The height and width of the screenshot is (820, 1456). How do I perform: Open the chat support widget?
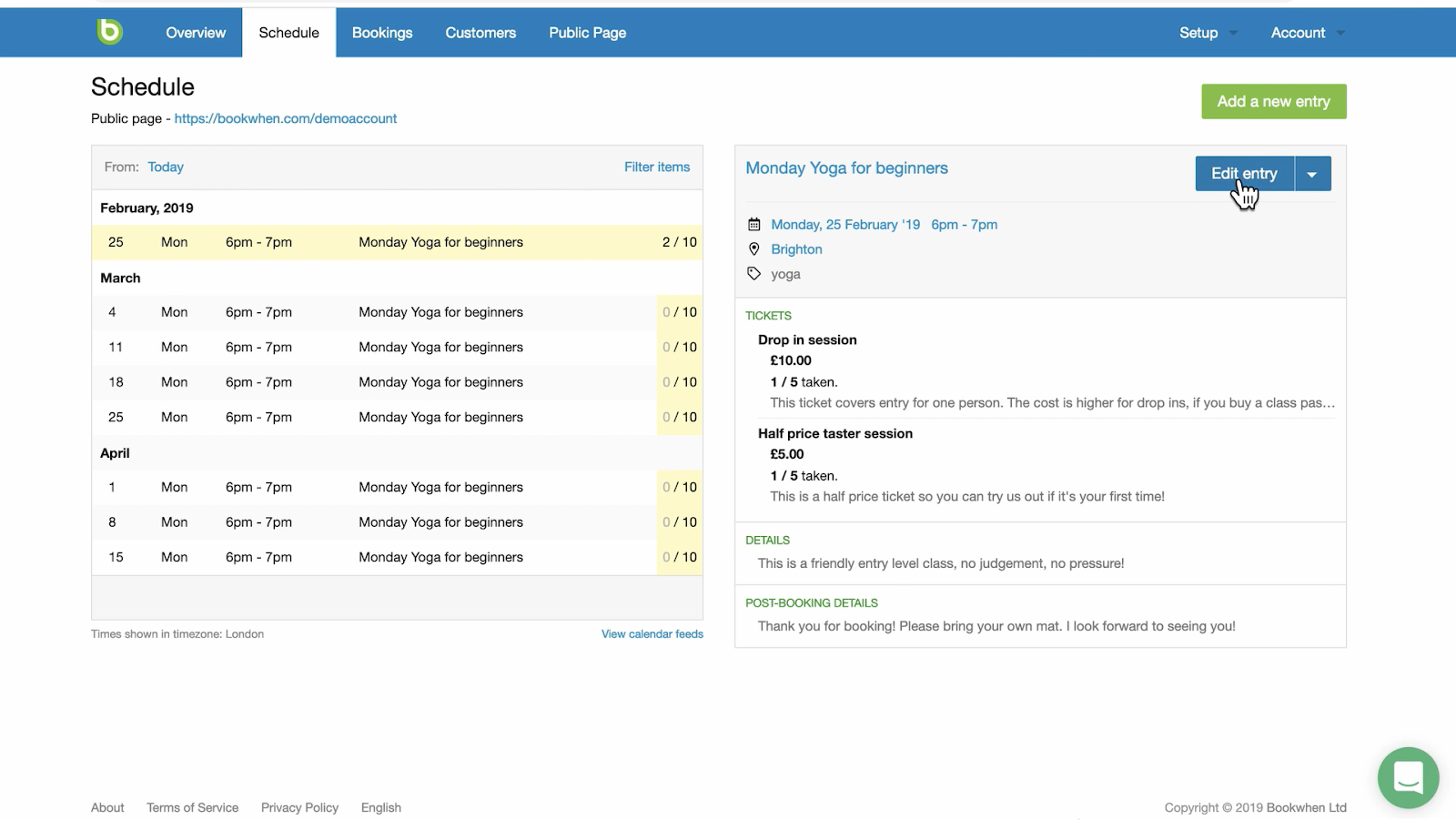(1408, 778)
